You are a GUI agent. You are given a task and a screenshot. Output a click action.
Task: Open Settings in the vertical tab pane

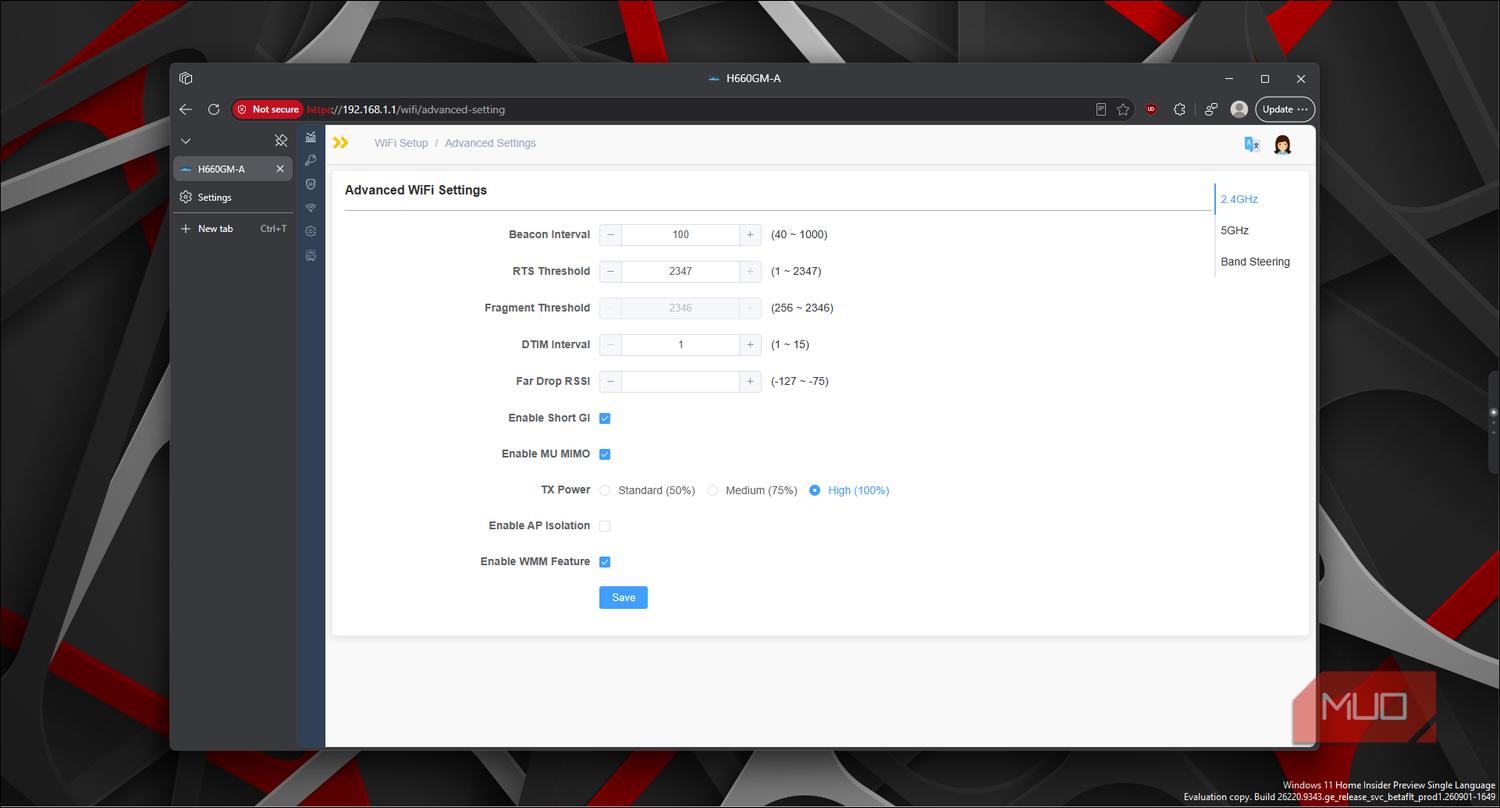pos(233,197)
